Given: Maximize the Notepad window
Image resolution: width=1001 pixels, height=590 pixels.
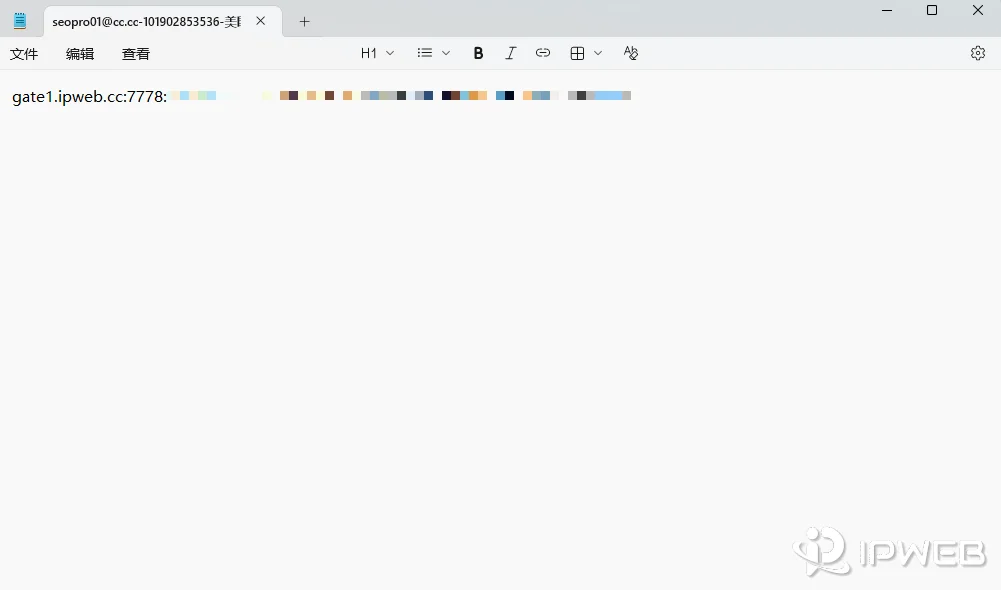Looking at the screenshot, I should (x=931, y=11).
